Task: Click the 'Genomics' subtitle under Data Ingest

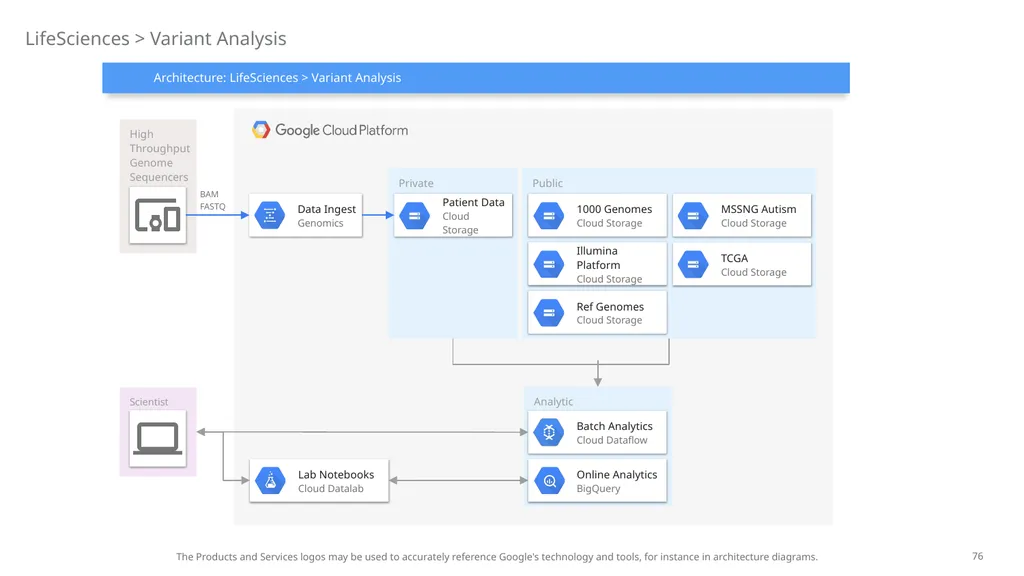Action: pyautogui.click(x=320, y=223)
